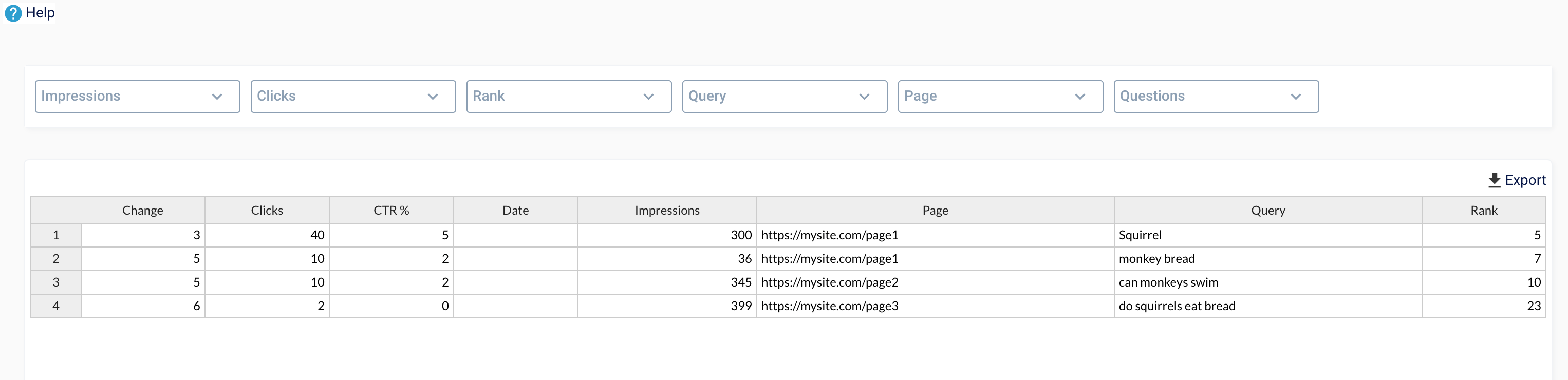Click the https://mysite.com/page2 cell
The image size is (1568, 380).
point(829,282)
